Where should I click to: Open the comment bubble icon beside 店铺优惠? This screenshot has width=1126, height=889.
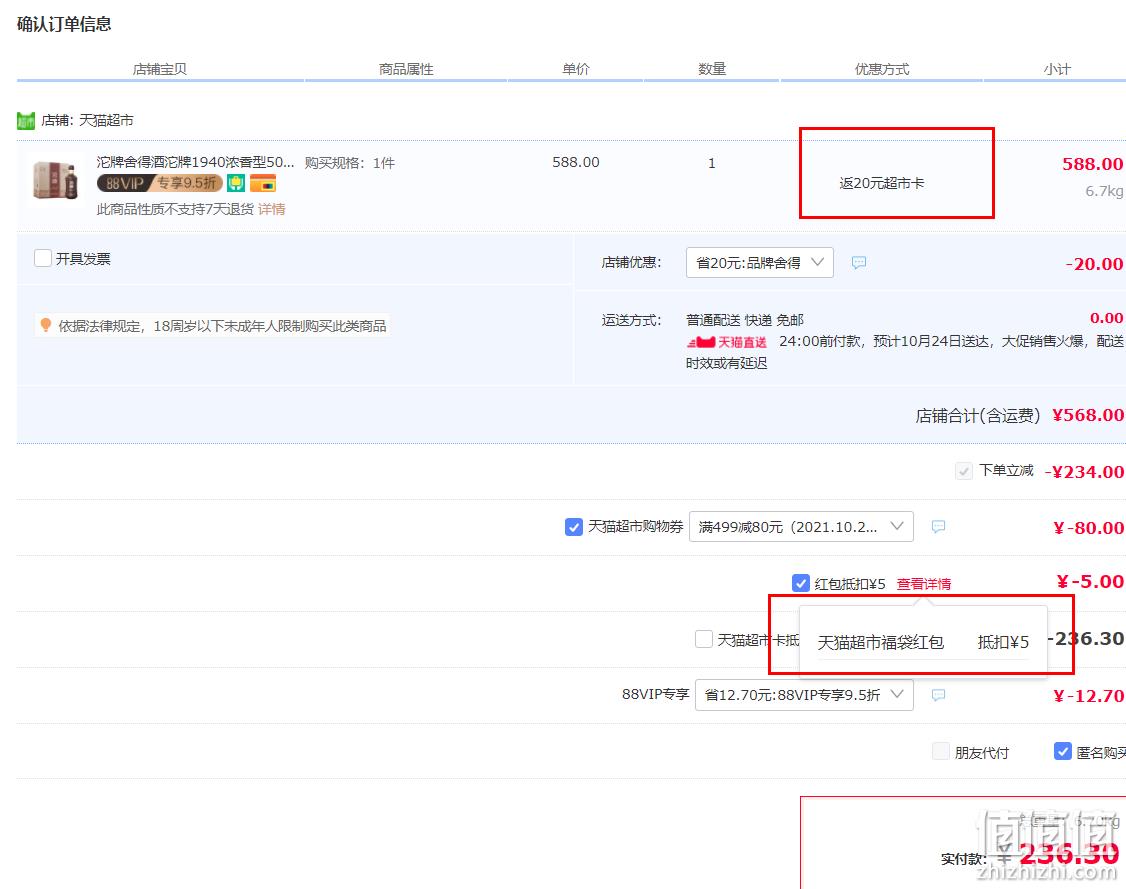(x=859, y=263)
